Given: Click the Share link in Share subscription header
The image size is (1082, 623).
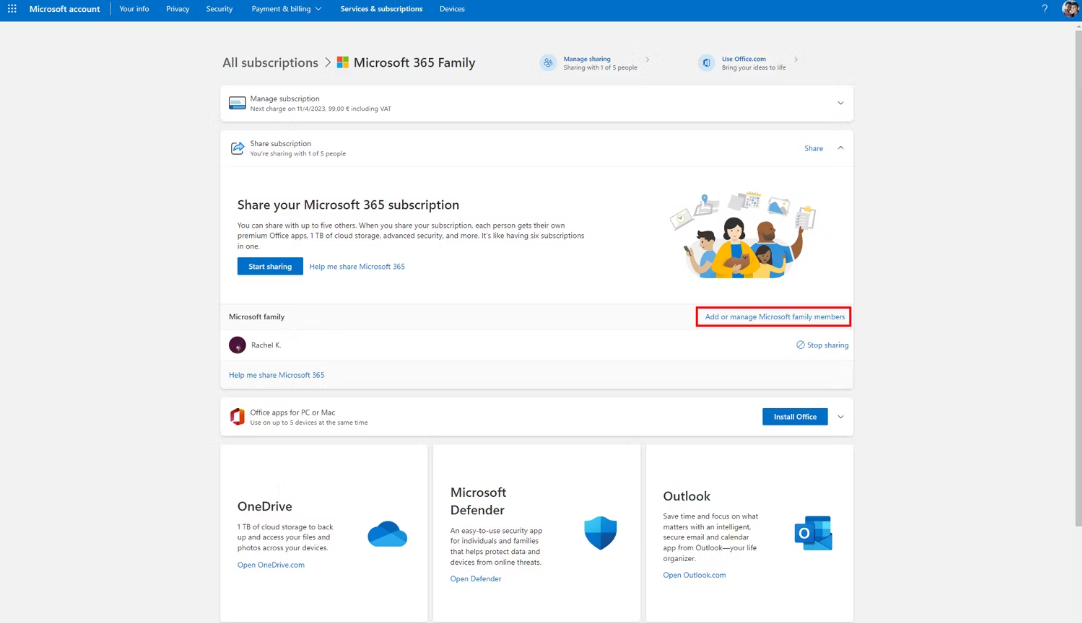Looking at the screenshot, I should click(814, 148).
